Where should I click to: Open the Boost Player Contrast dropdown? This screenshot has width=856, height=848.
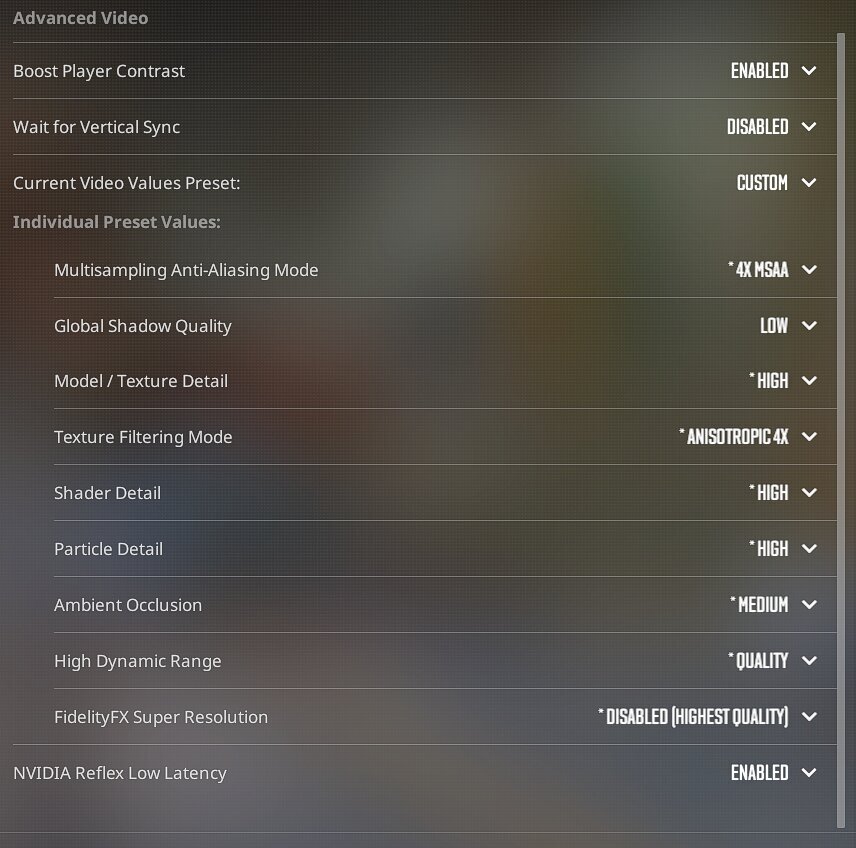pos(809,71)
